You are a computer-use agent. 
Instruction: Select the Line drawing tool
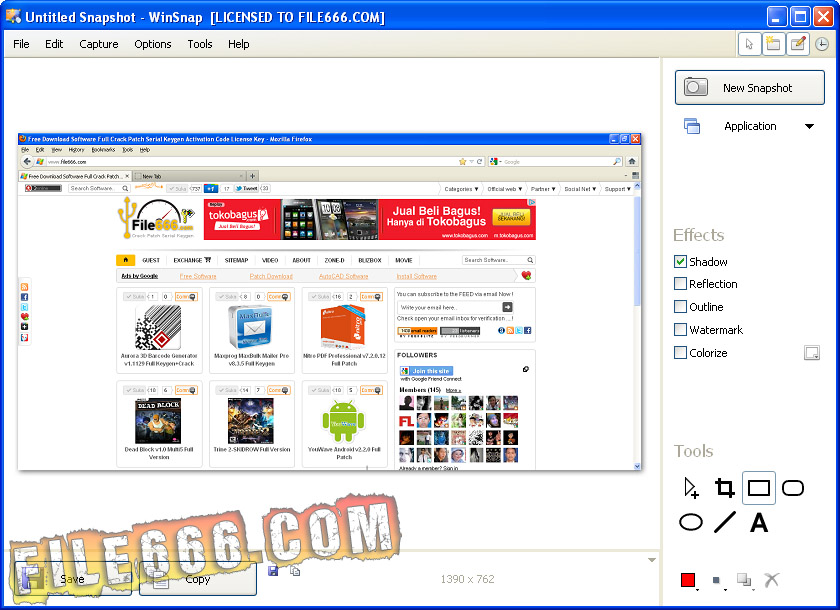(x=724, y=522)
